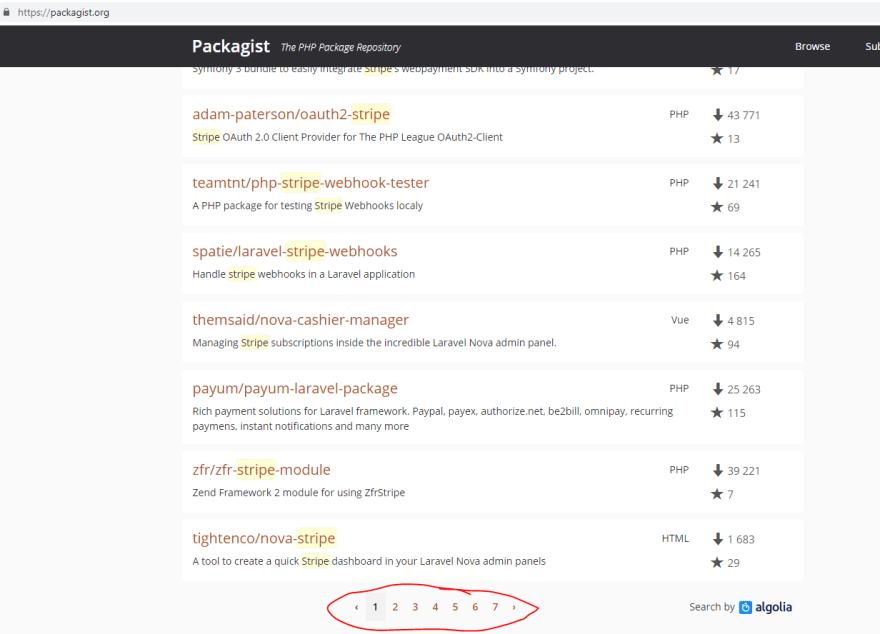This screenshot has height=634, width=880.
Task: Click download count 14 265
Action: point(744,252)
